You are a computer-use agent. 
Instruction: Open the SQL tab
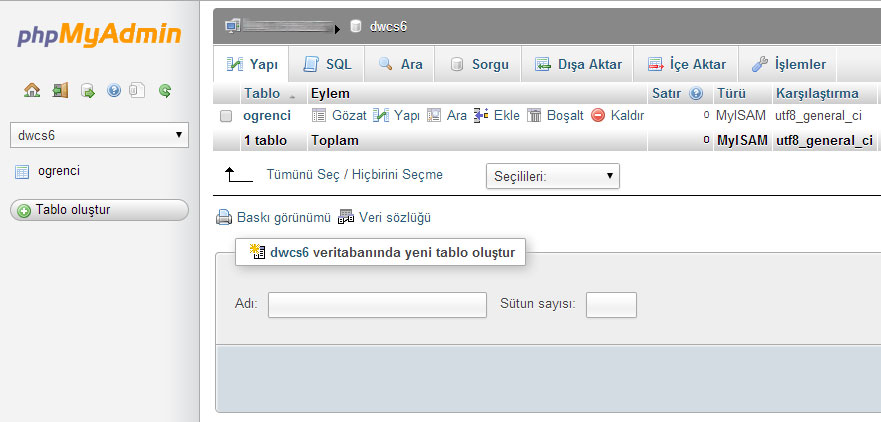pos(327,65)
